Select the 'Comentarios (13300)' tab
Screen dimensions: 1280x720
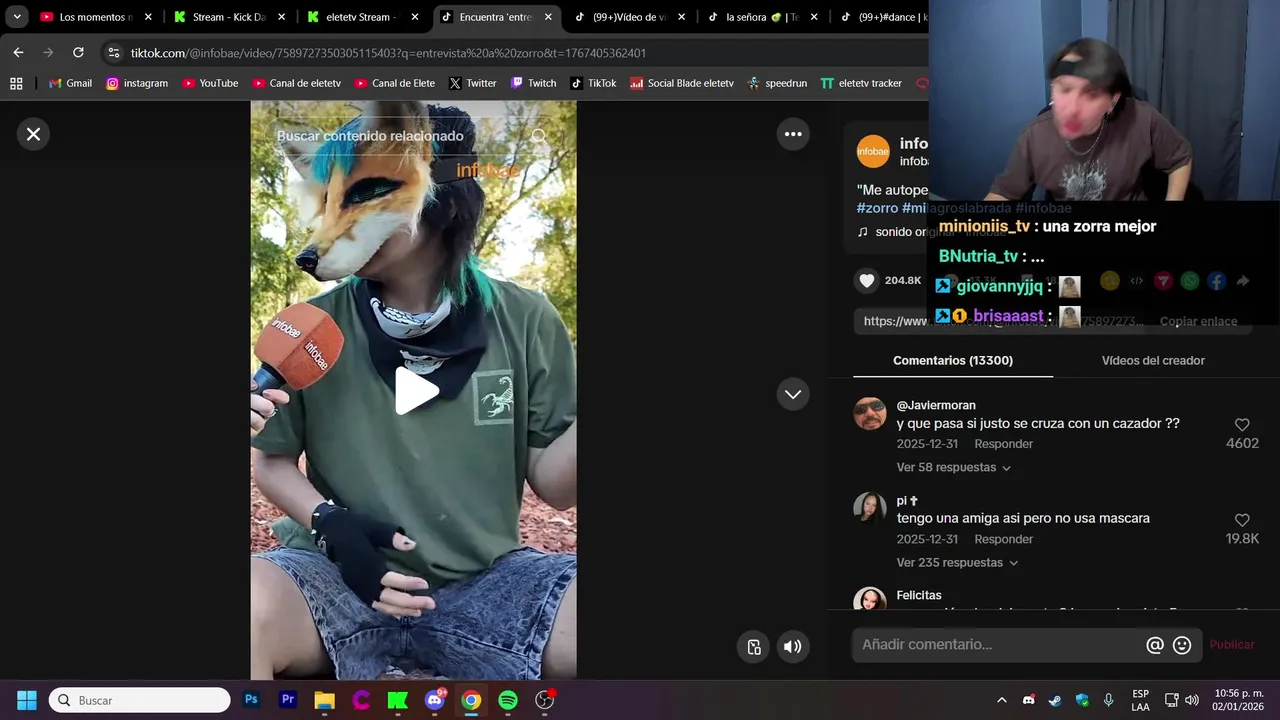(x=953, y=360)
